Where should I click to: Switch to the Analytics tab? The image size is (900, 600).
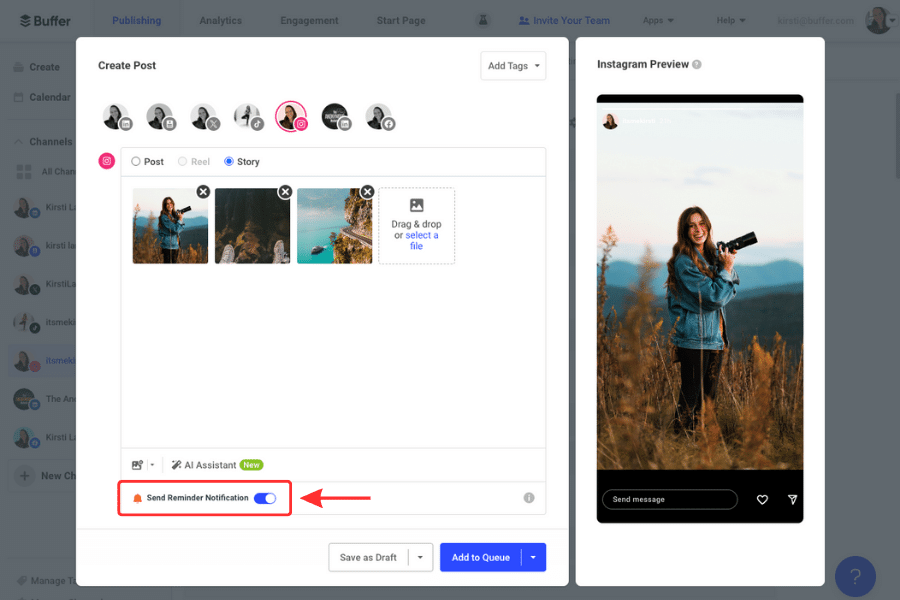click(x=220, y=21)
